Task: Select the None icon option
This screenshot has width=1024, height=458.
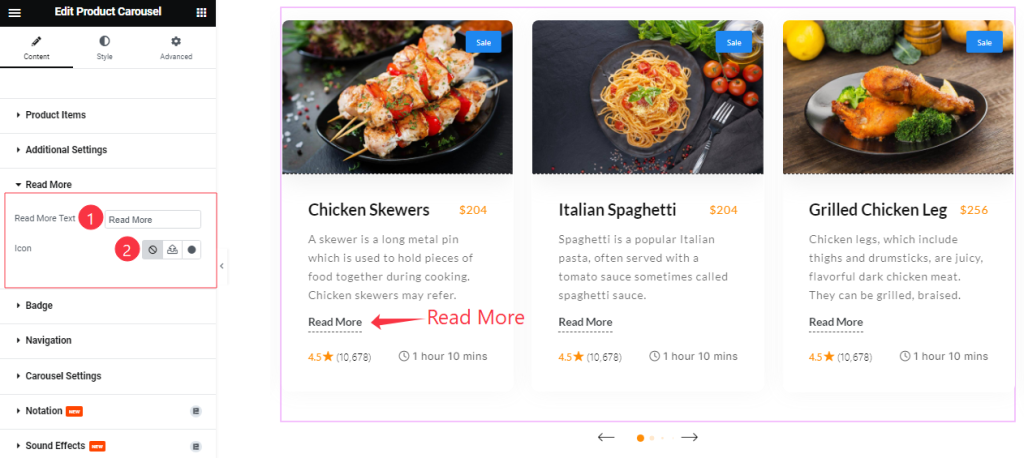Action: (x=152, y=250)
